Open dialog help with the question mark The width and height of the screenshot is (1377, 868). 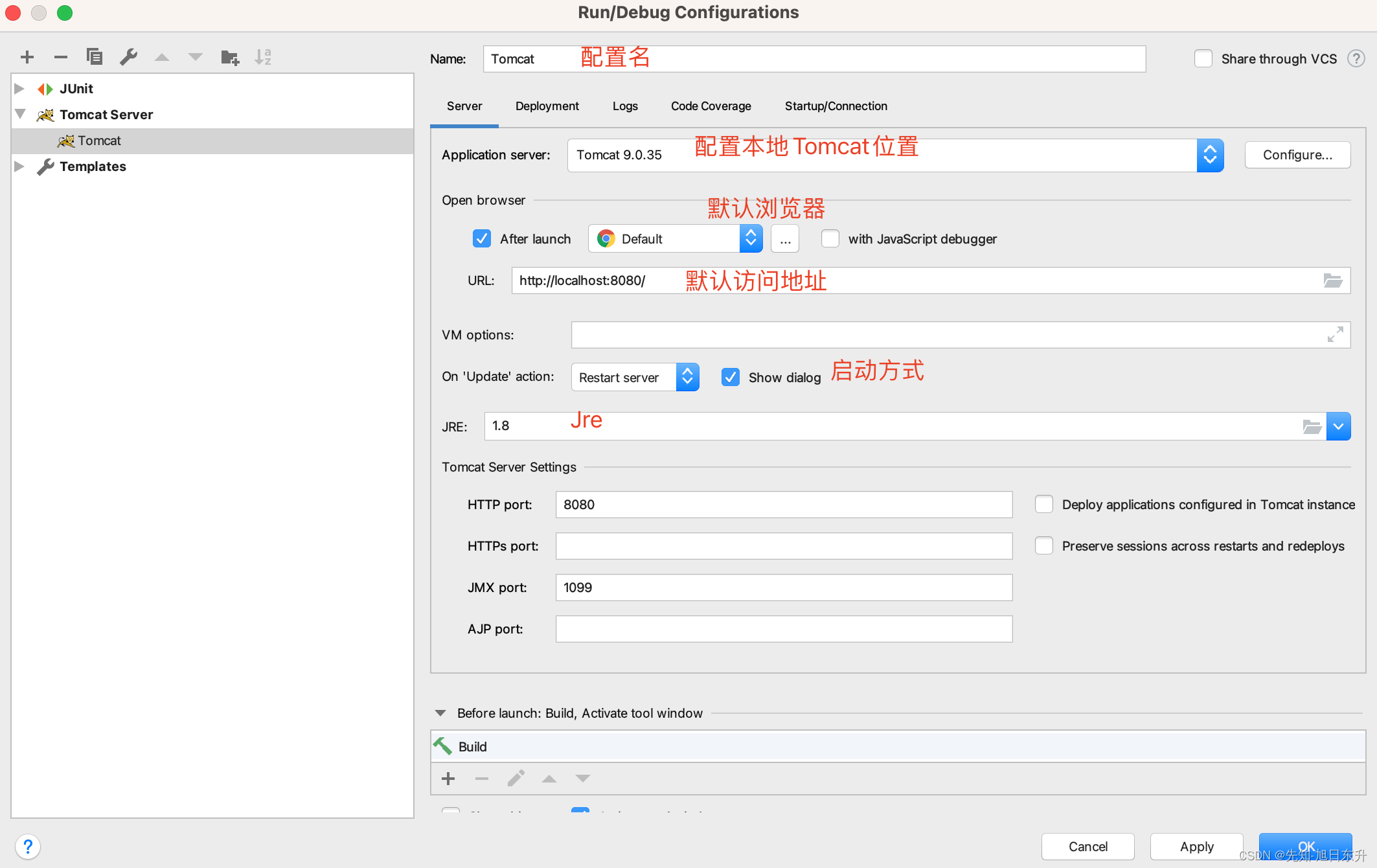click(x=28, y=847)
